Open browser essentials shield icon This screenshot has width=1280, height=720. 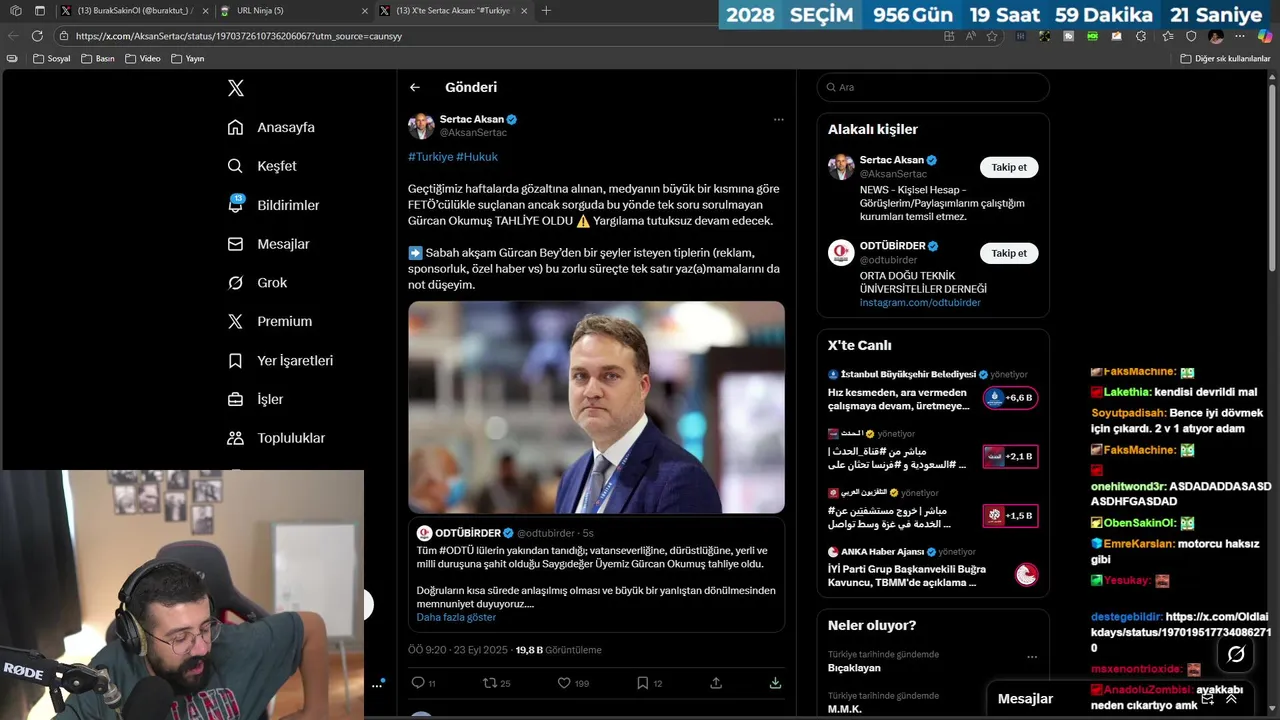(x=1191, y=36)
